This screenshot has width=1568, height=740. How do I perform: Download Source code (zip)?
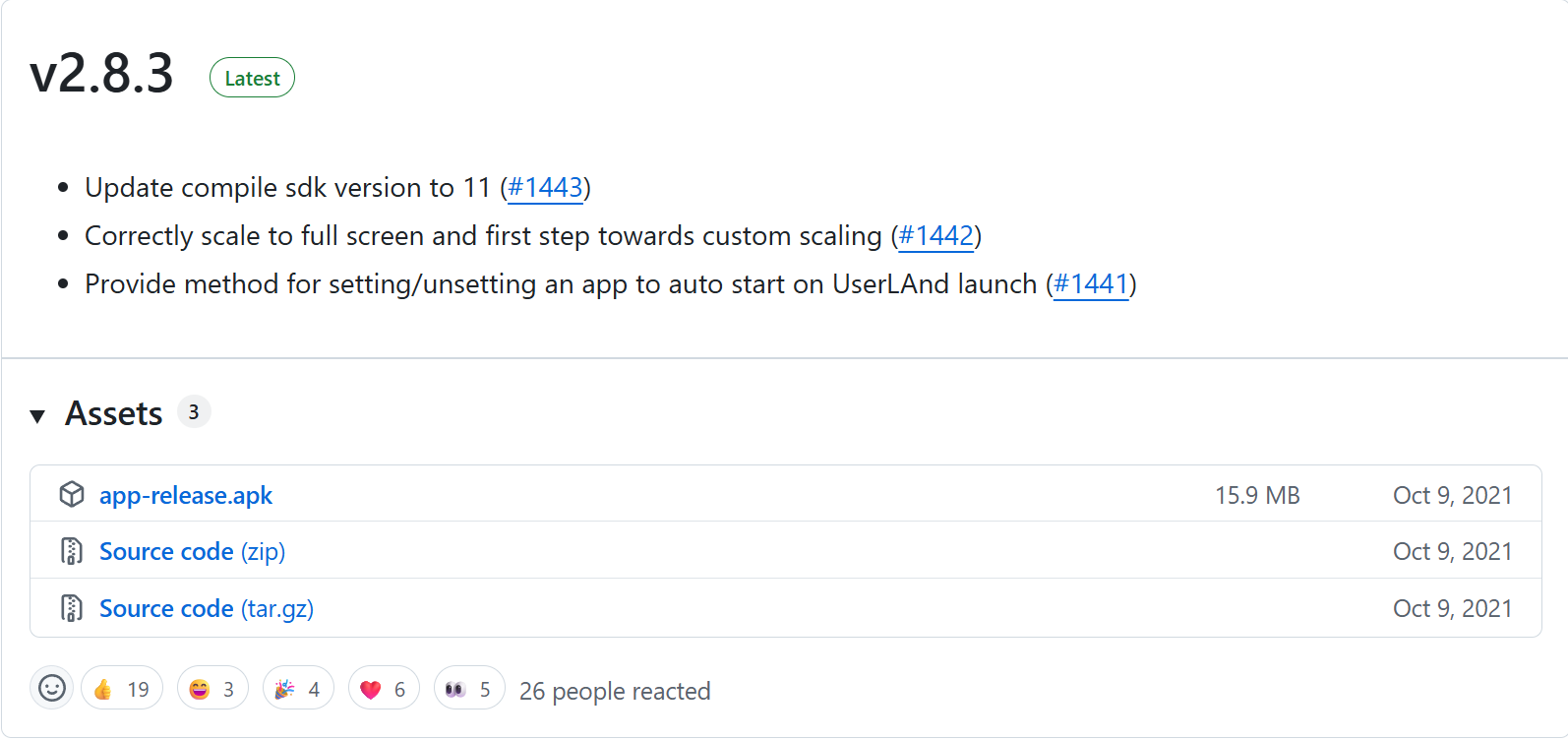(x=192, y=552)
